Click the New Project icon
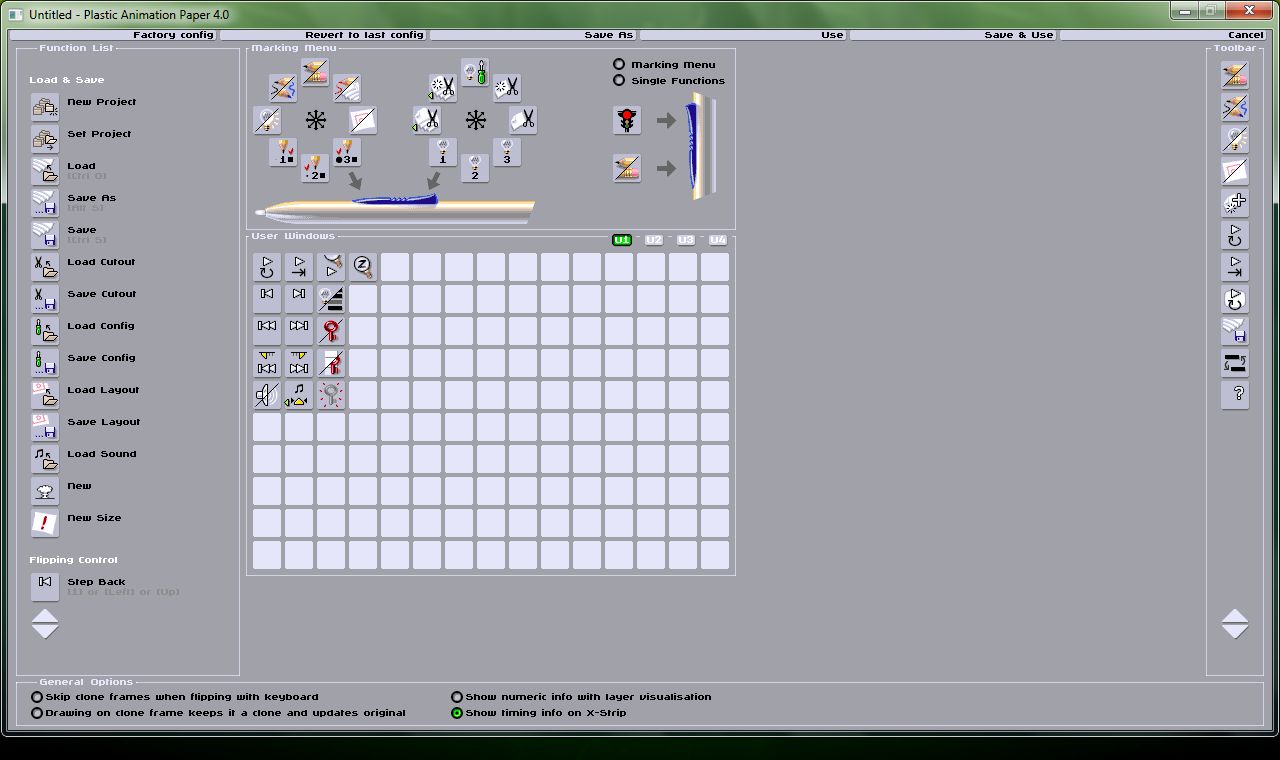 [x=45, y=107]
